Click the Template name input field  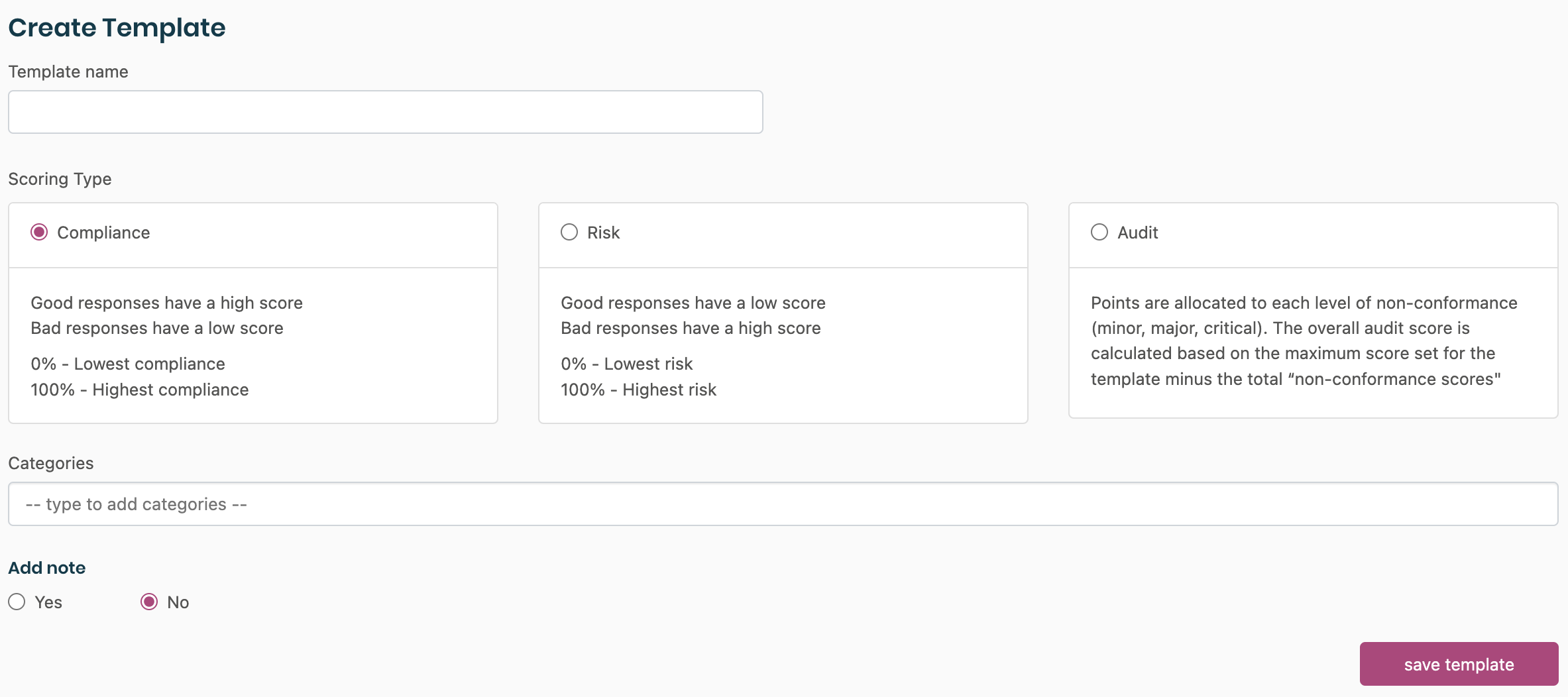[385, 112]
